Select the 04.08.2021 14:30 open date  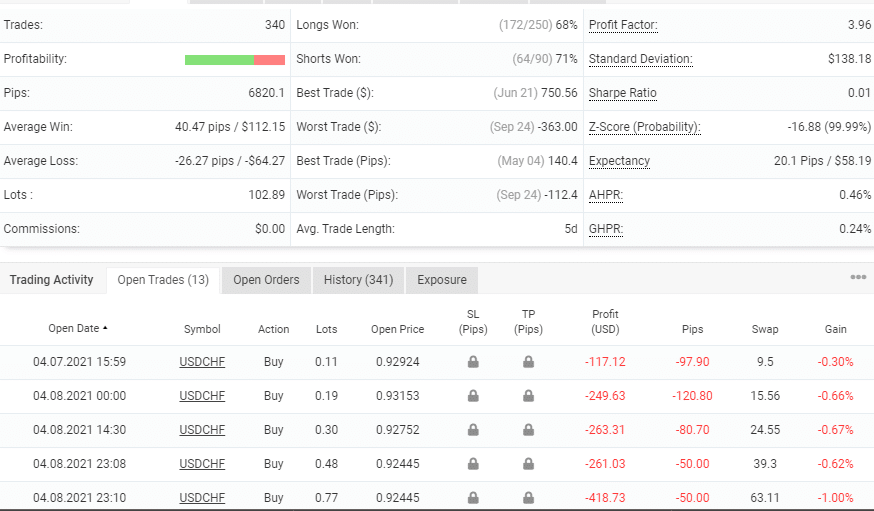[x=80, y=430]
